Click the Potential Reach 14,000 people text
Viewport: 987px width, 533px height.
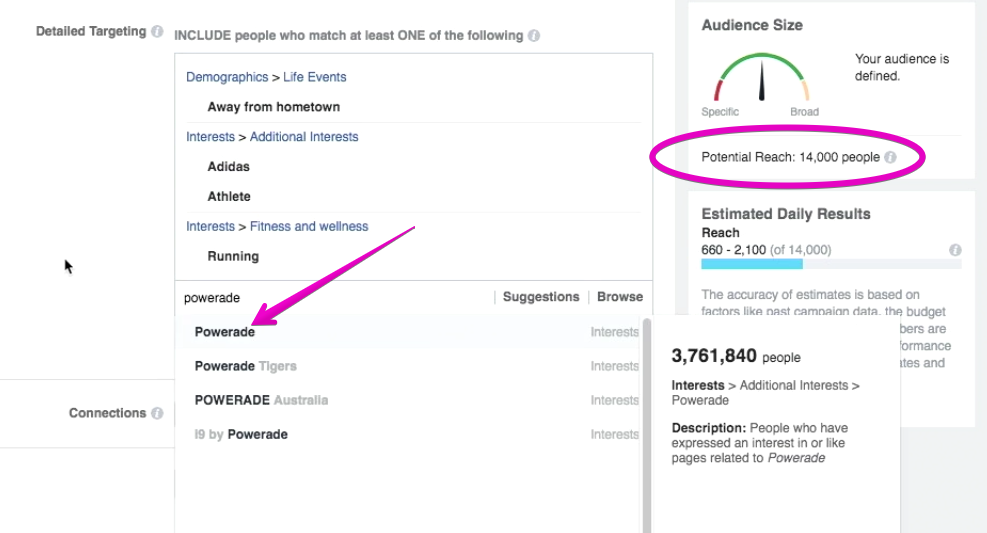pyautogui.click(x=791, y=157)
